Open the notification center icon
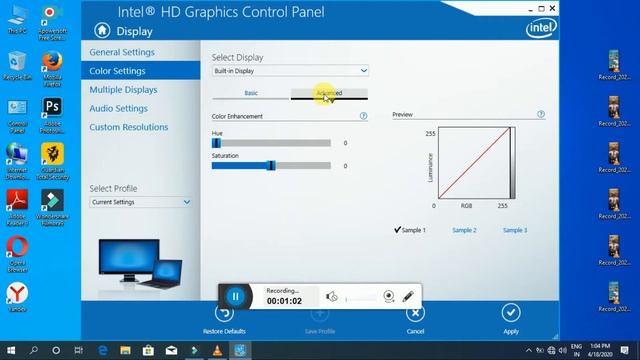640x360 pixels. pyautogui.click(x=624, y=350)
